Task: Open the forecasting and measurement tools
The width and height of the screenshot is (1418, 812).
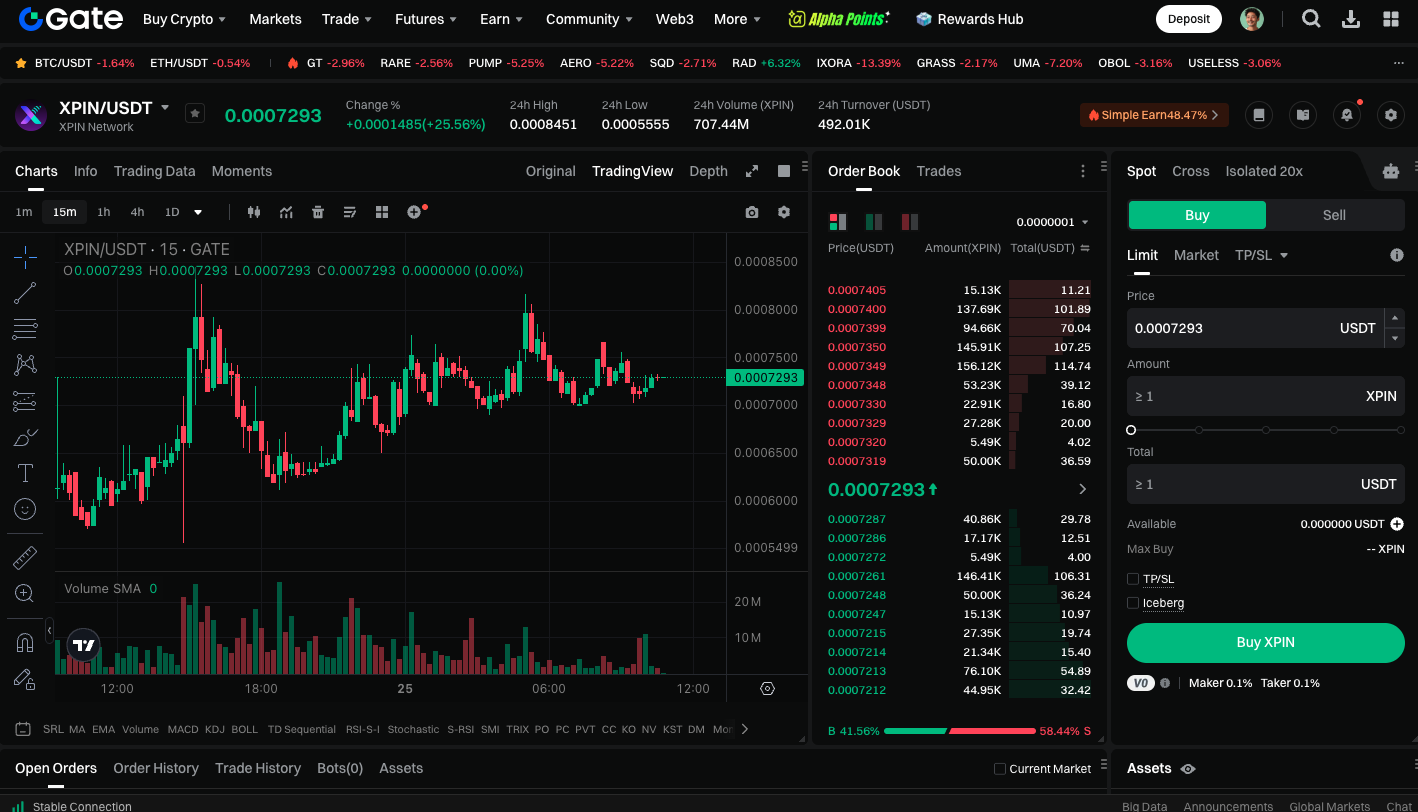Action: (x=25, y=401)
